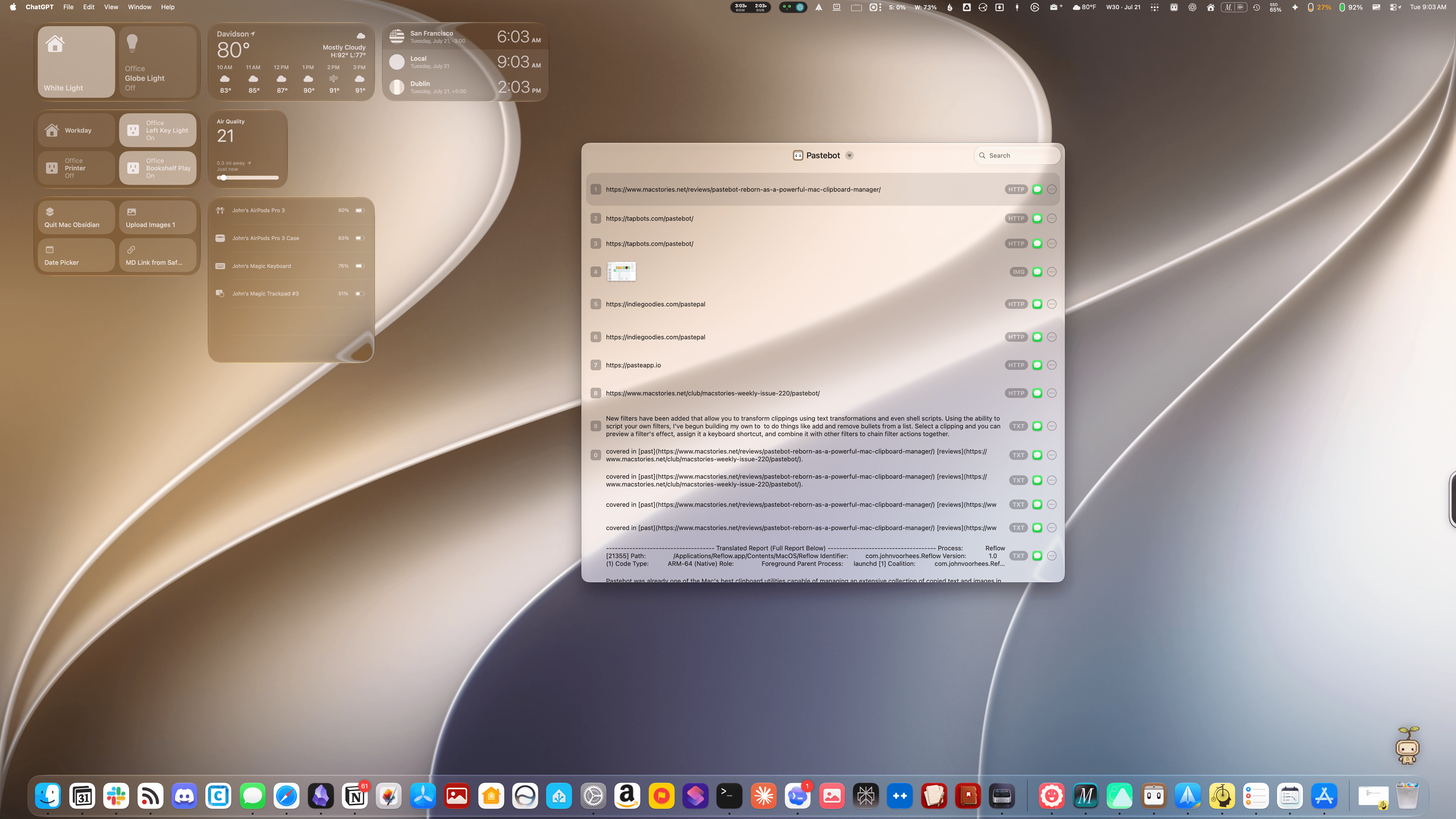
Task: Click ChatGPT icon in the menu bar
Action: 1192,7
